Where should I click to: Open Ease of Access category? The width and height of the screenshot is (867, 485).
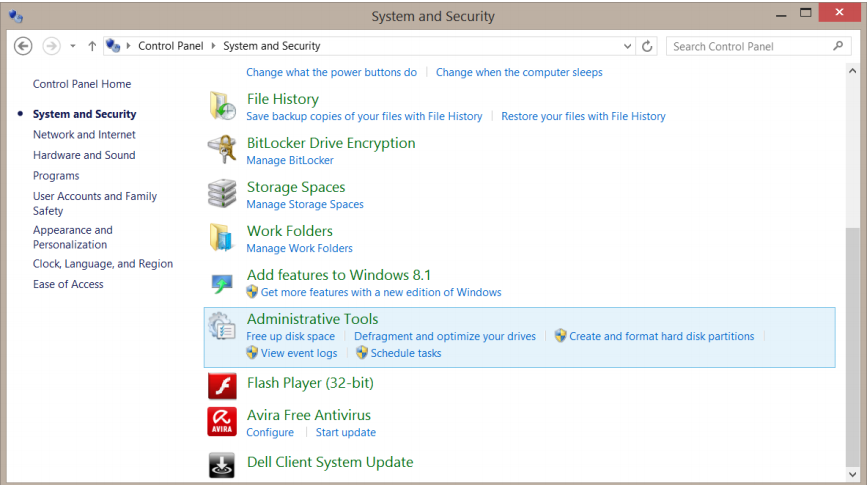click(68, 284)
